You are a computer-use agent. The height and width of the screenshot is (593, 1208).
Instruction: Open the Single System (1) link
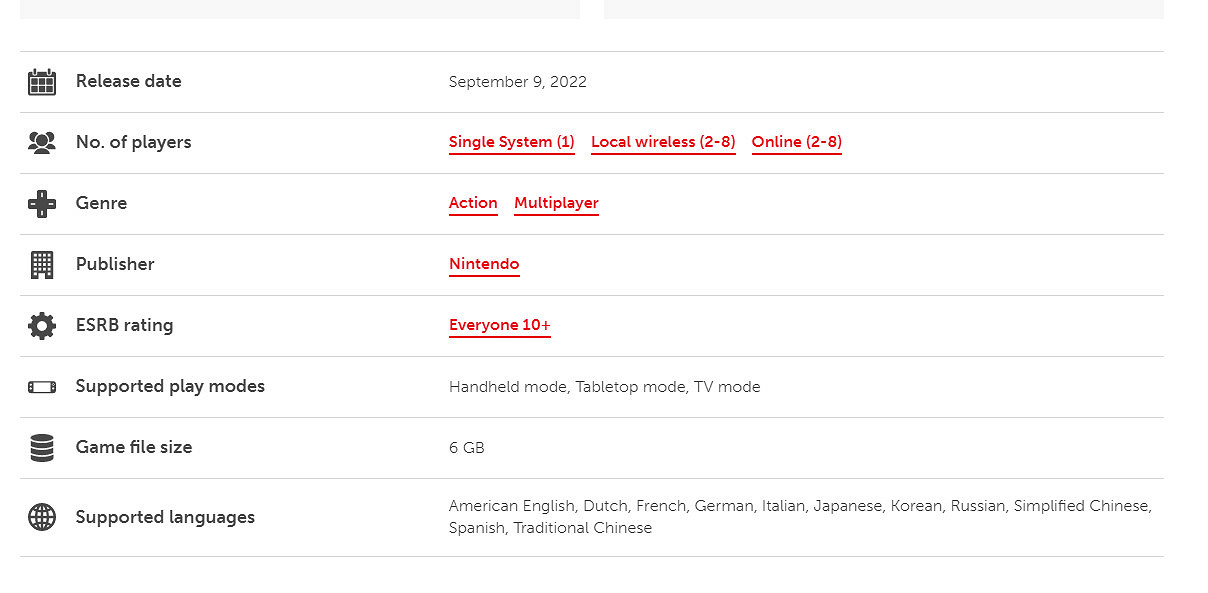pyautogui.click(x=511, y=142)
